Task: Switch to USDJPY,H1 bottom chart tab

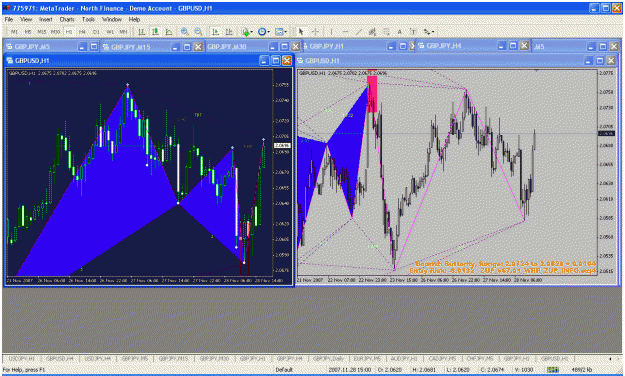Action: tap(22, 359)
